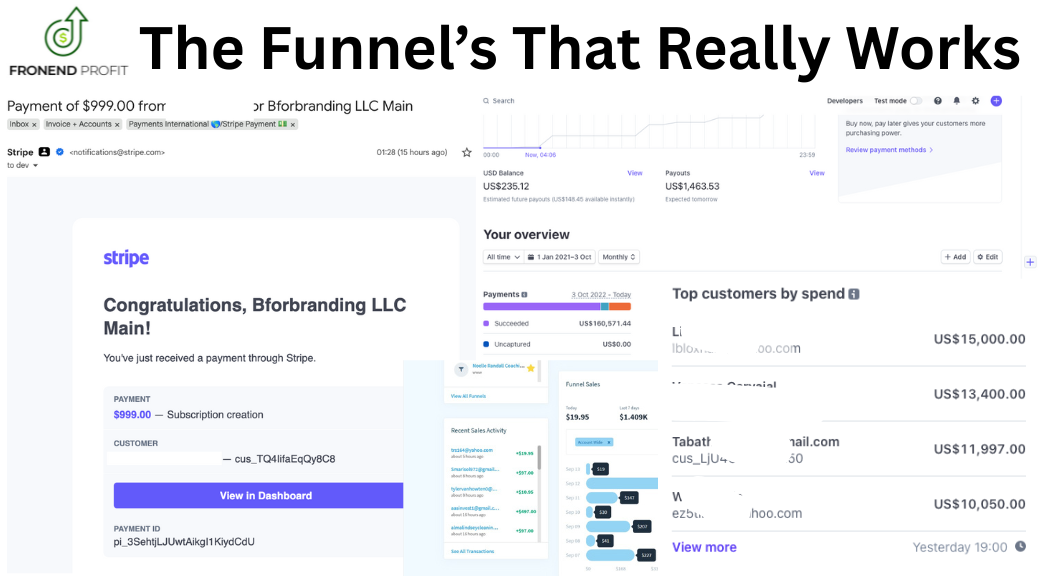Screen dimensions: 1048x576
Task: Click the clock icon near Yesterday 19:00
Action: (x=1020, y=547)
